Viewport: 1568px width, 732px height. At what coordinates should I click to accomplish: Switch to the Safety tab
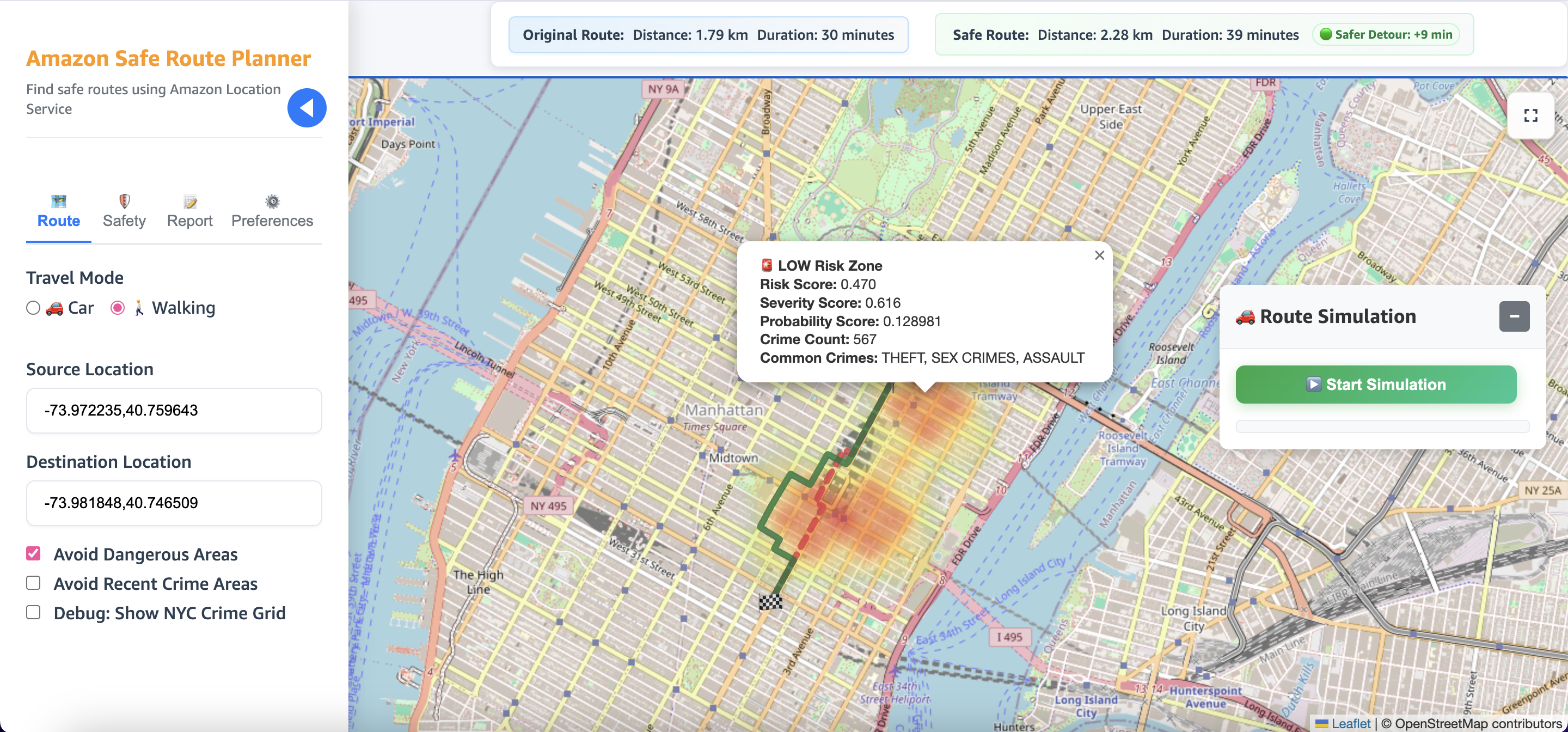124,221
